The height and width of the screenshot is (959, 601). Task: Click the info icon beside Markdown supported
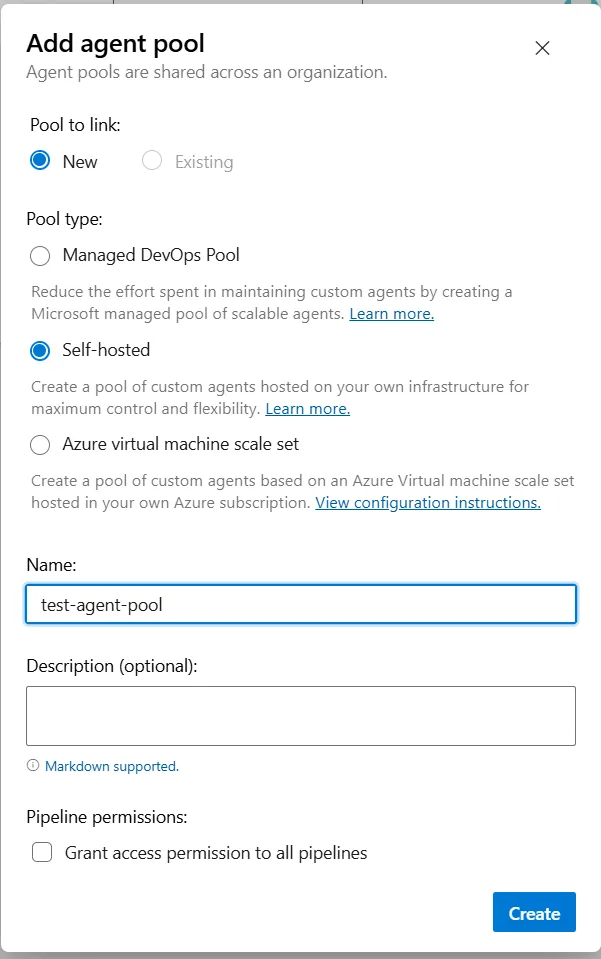point(33,766)
